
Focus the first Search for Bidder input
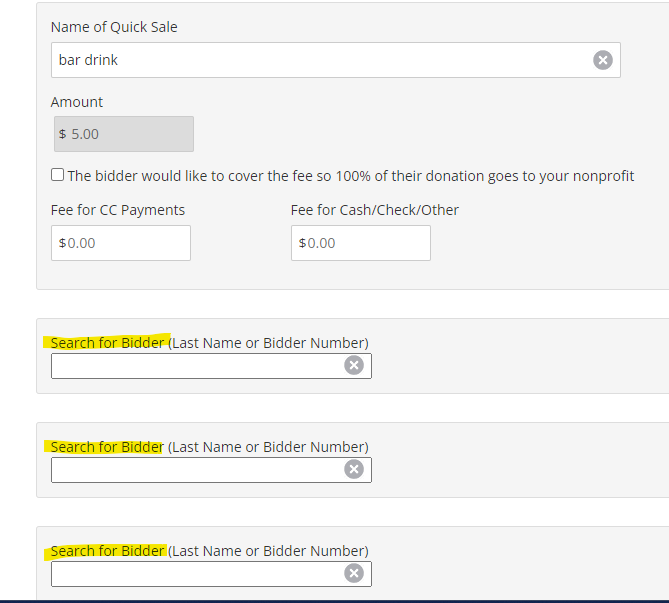[x=211, y=366]
